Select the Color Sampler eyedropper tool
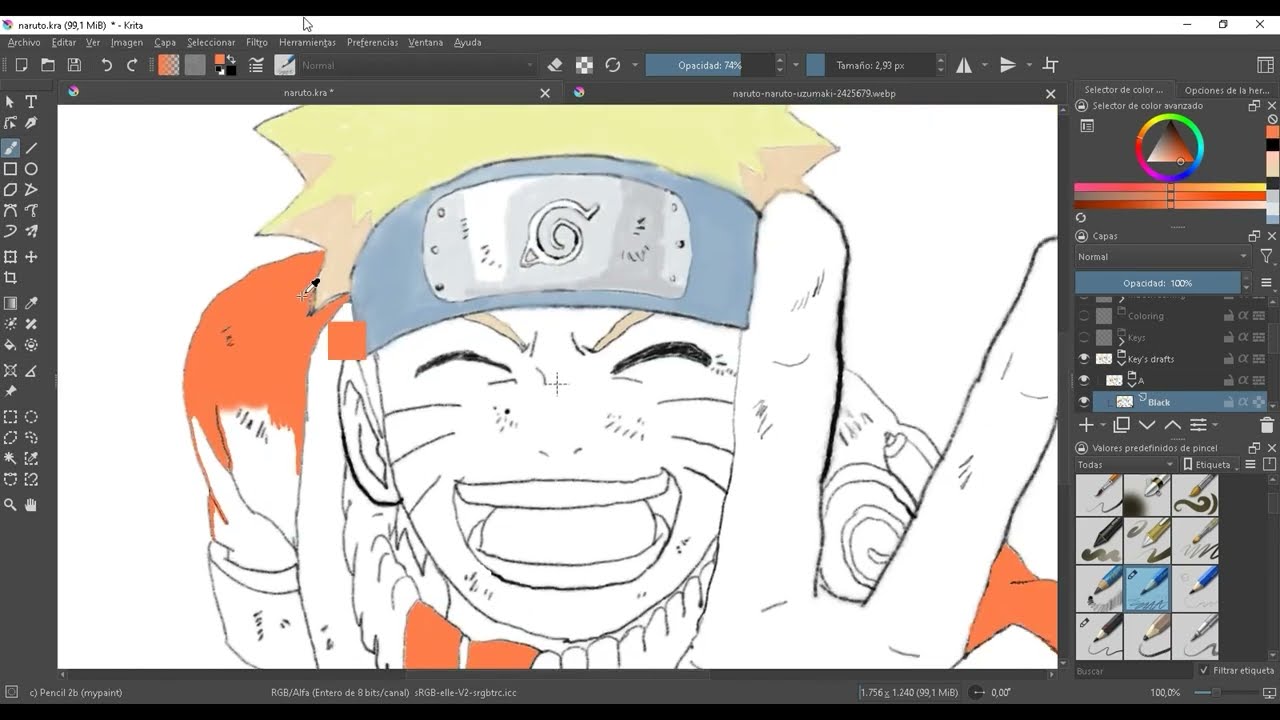Screen dimensions: 1280x720 coord(31,303)
